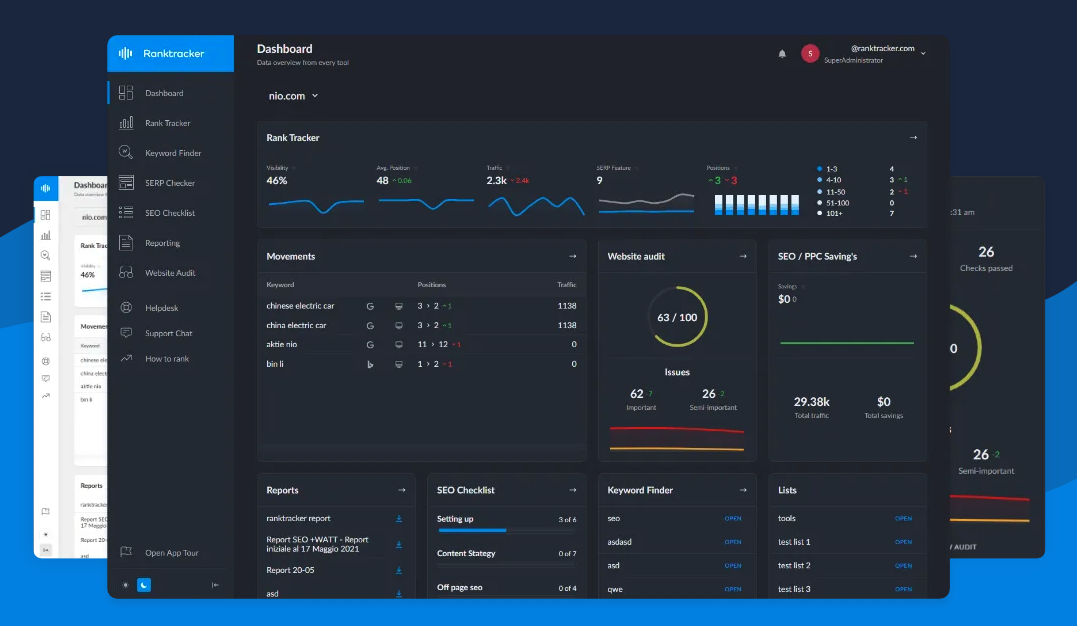Expand the @ranktracker.com account menu chevron
This screenshot has height=626, width=1077.
point(923,54)
